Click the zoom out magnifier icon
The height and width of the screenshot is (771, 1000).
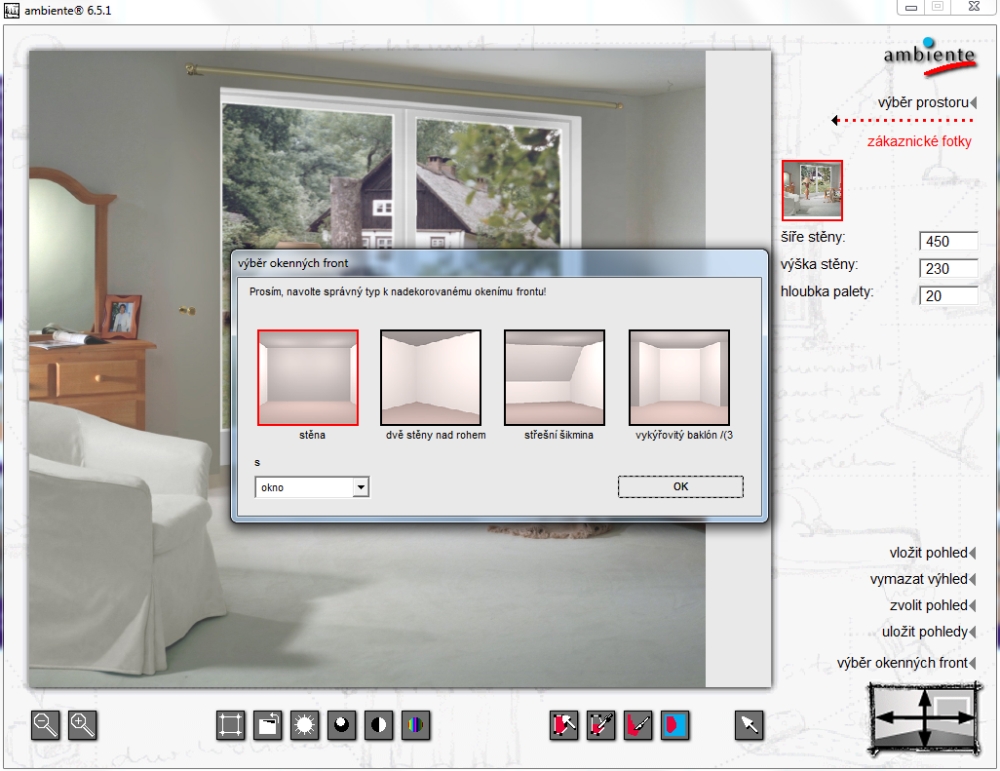(x=45, y=725)
